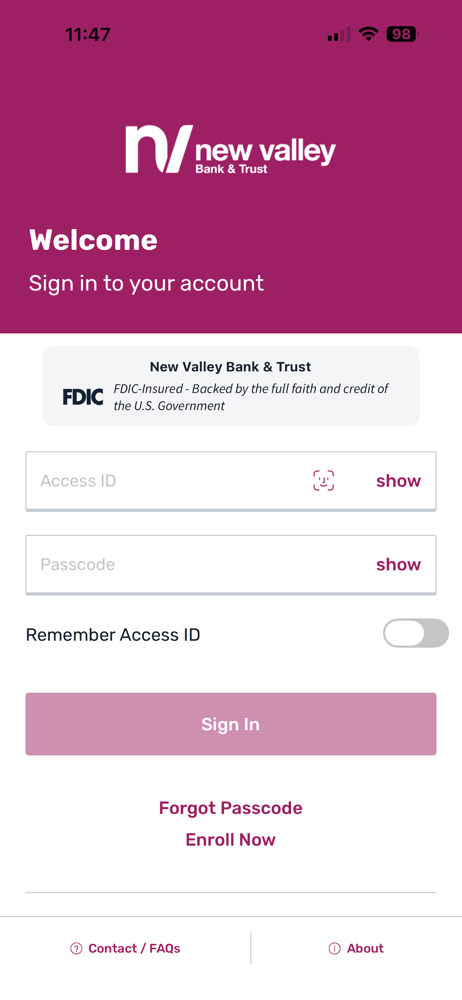Viewport: 462px width, 1000px height.
Task: Tap the FDIC-Insured notice banner text
Action: click(x=251, y=397)
